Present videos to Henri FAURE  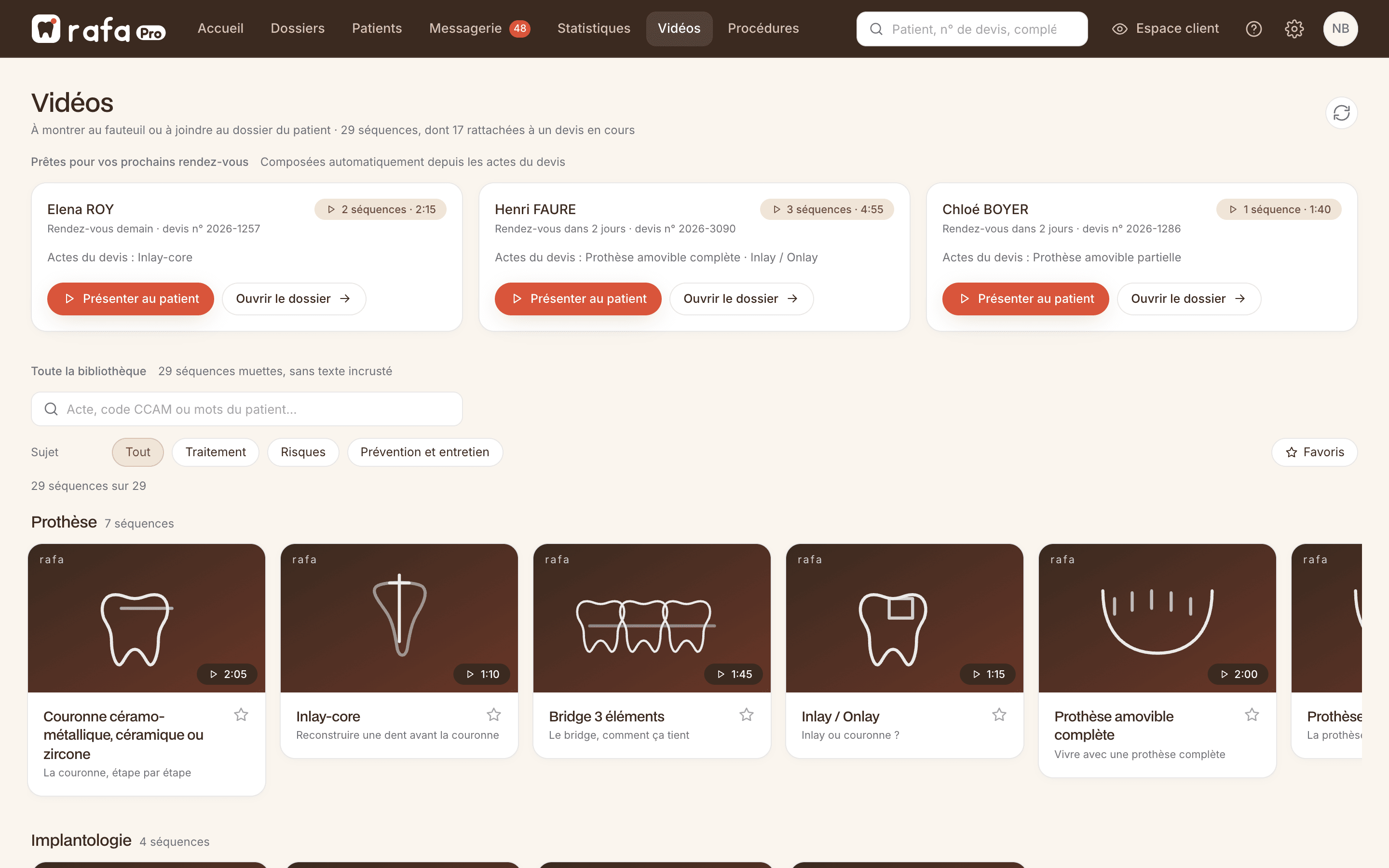(578, 298)
